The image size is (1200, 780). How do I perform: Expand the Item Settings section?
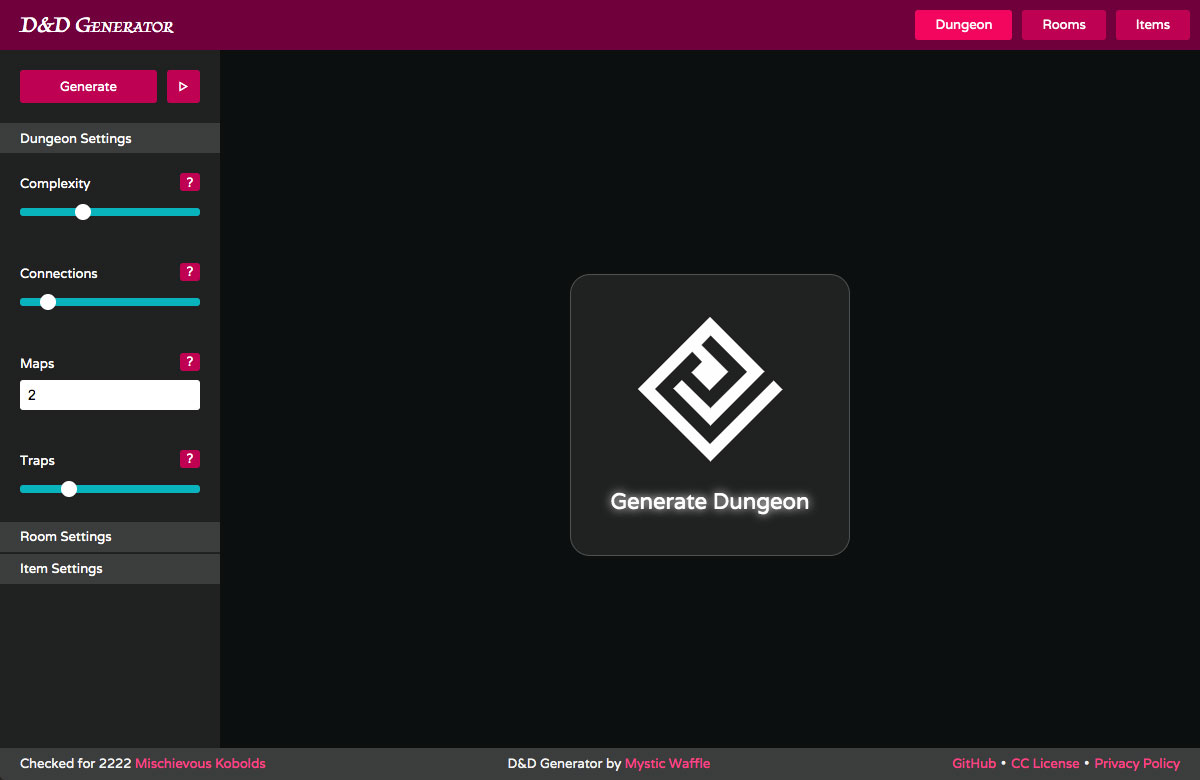pyautogui.click(x=110, y=568)
